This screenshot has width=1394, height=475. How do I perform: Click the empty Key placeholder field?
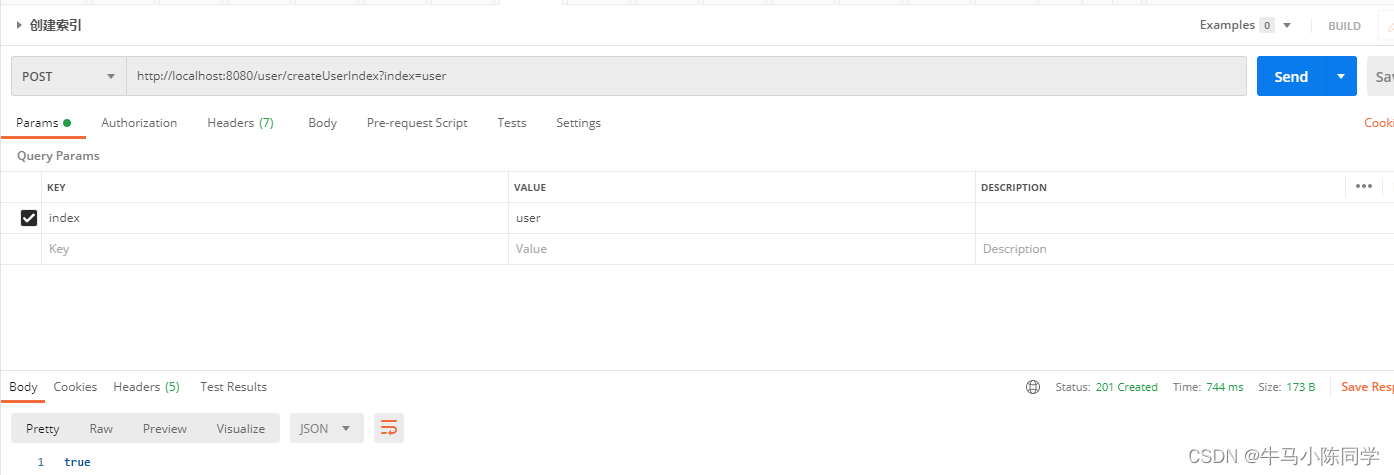(275, 249)
